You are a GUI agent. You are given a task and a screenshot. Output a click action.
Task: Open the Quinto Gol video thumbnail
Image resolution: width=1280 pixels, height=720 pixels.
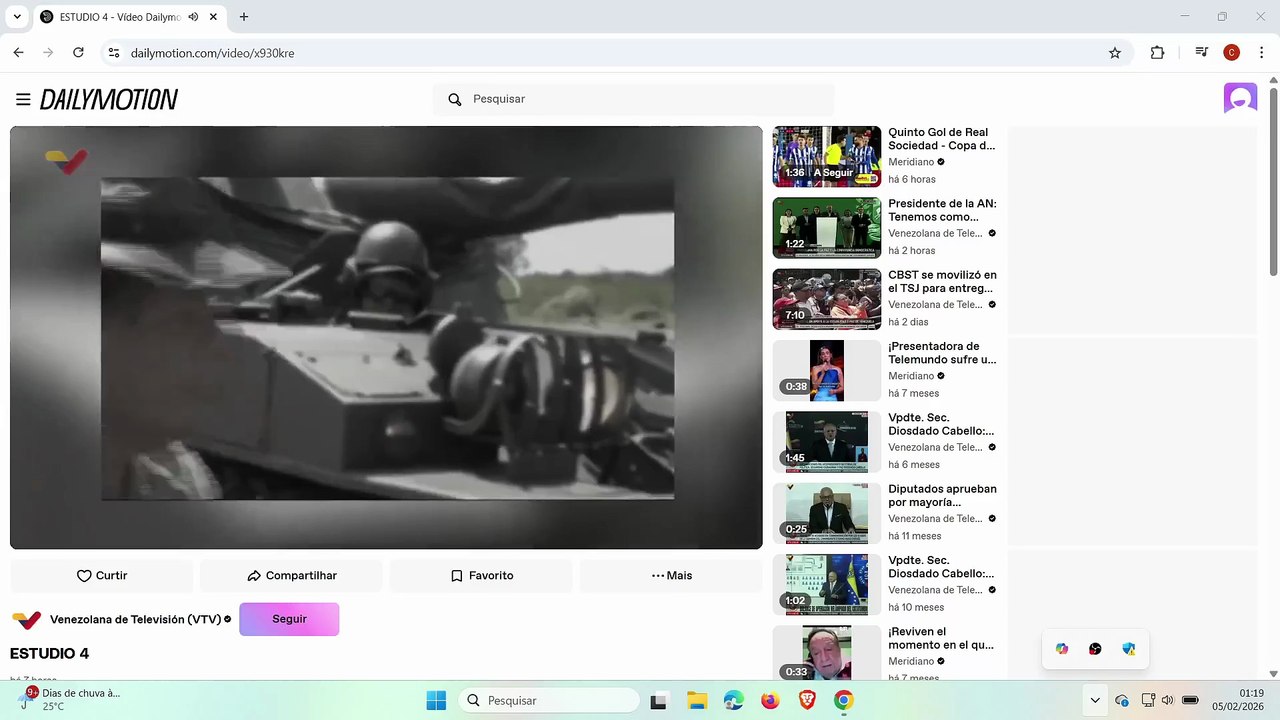pos(827,156)
